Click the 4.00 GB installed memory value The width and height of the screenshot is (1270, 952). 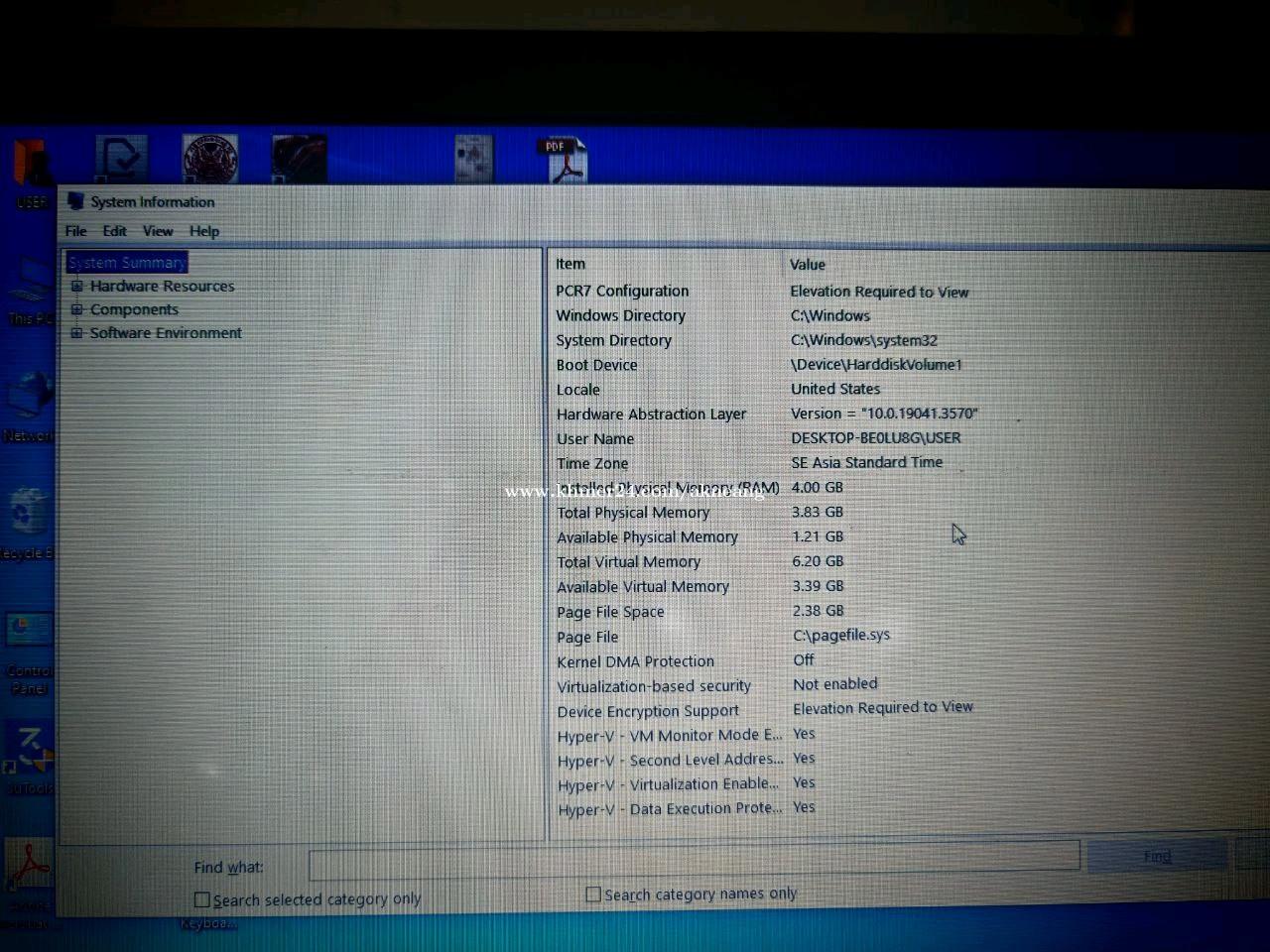click(x=818, y=487)
